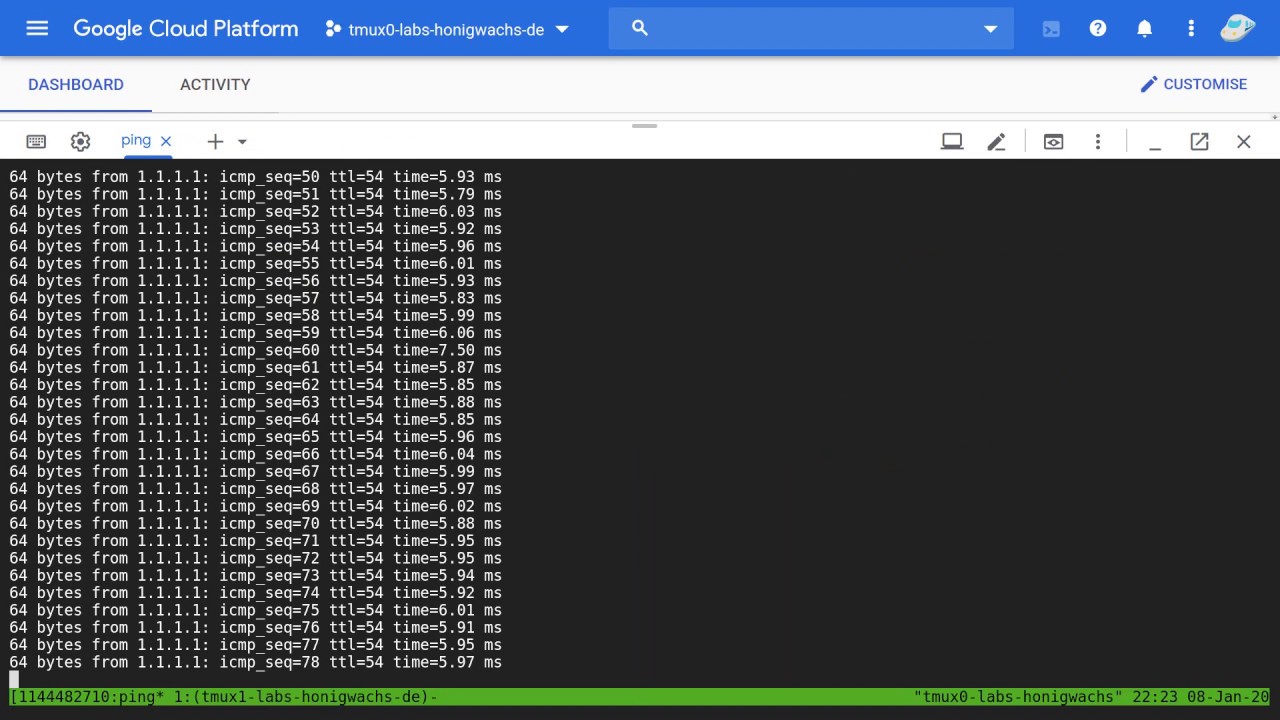1280x720 pixels.
Task: Open the user account avatar
Action: [1238, 28]
